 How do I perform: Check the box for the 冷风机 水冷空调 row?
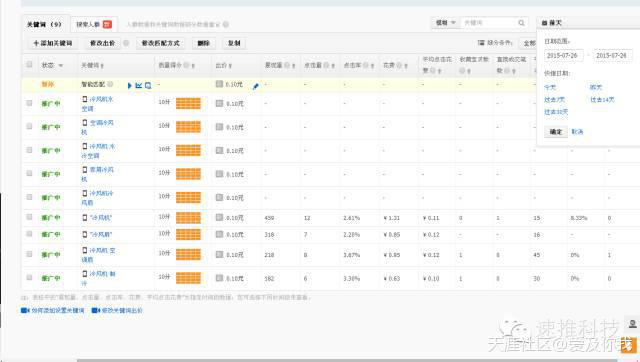(29, 150)
